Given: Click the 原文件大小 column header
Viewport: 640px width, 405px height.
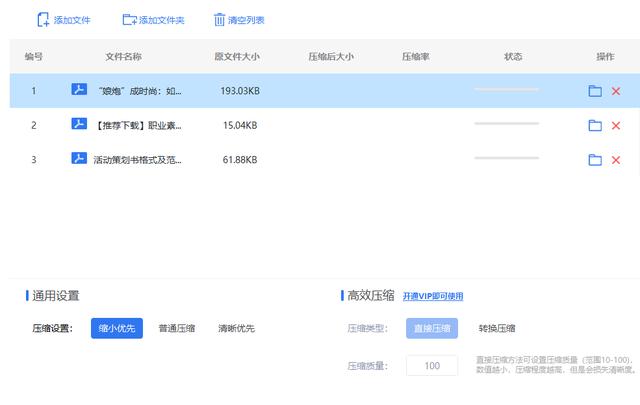Looking at the screenshot, I should click(237, 57).
